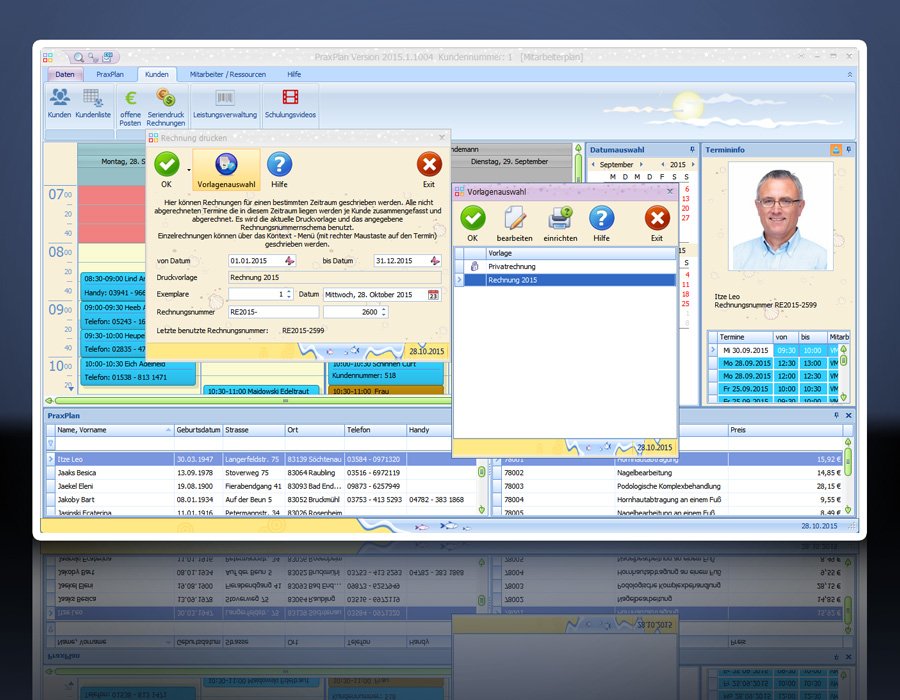The width and height of the screenshot is (900, 700).
Task: Select Termine row Mi 30.09.2015
Action: click(773, 350)
